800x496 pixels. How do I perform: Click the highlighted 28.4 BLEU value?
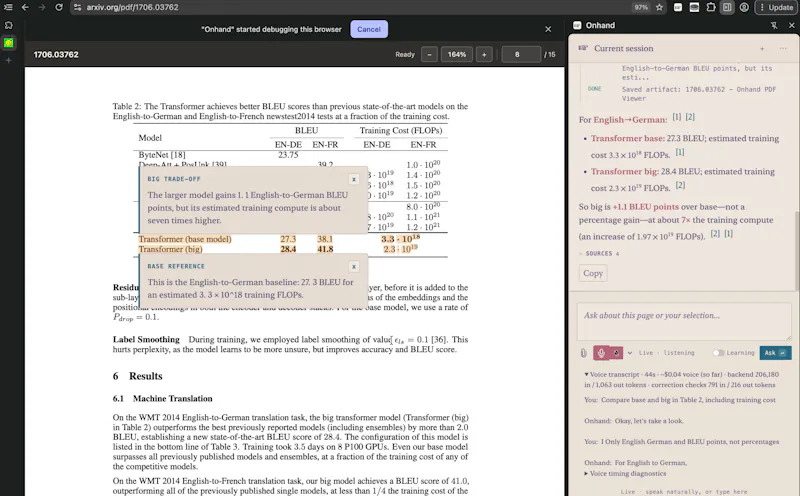coord(288,249)
